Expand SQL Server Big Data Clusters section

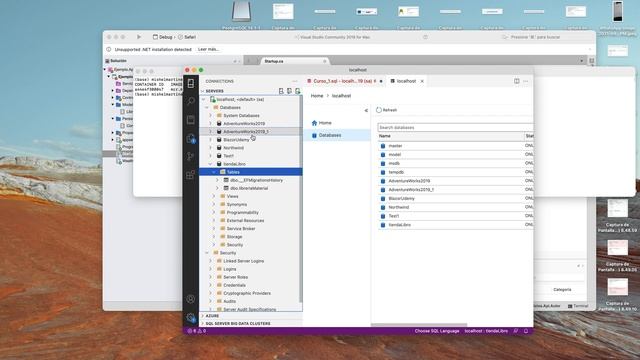[x=252, y=323]
